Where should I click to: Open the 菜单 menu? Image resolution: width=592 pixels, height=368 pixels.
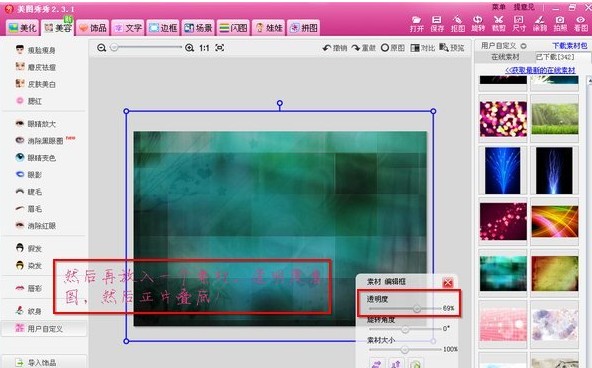coord(498,7)
